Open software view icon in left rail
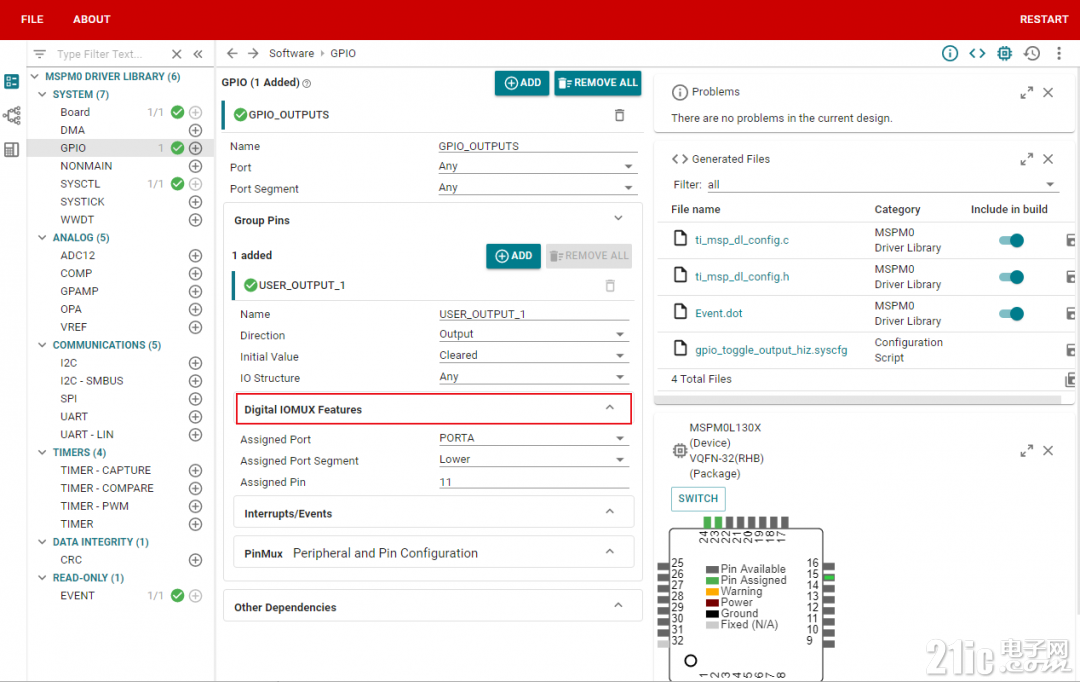The image size is (1080, 682). click(12, 81)
